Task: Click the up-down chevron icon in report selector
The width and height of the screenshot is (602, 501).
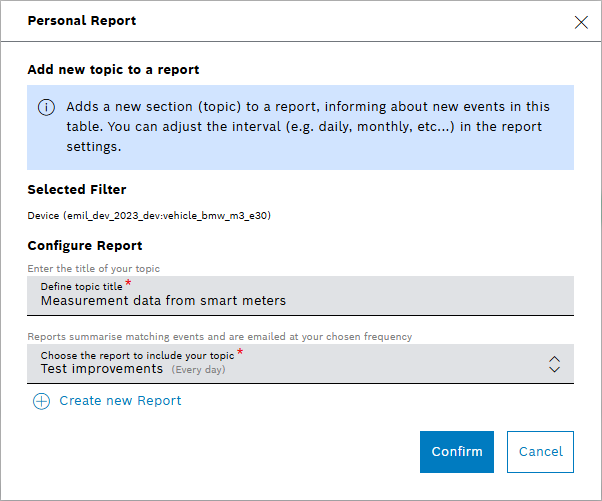Action: pos(555,364)
